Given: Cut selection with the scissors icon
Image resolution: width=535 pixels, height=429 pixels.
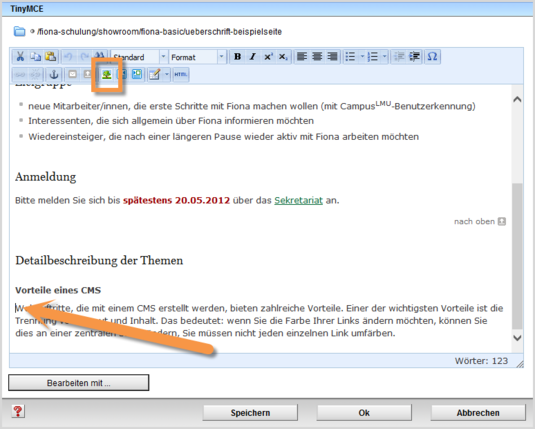Looking at the screenshot, I should click(20, 57).
